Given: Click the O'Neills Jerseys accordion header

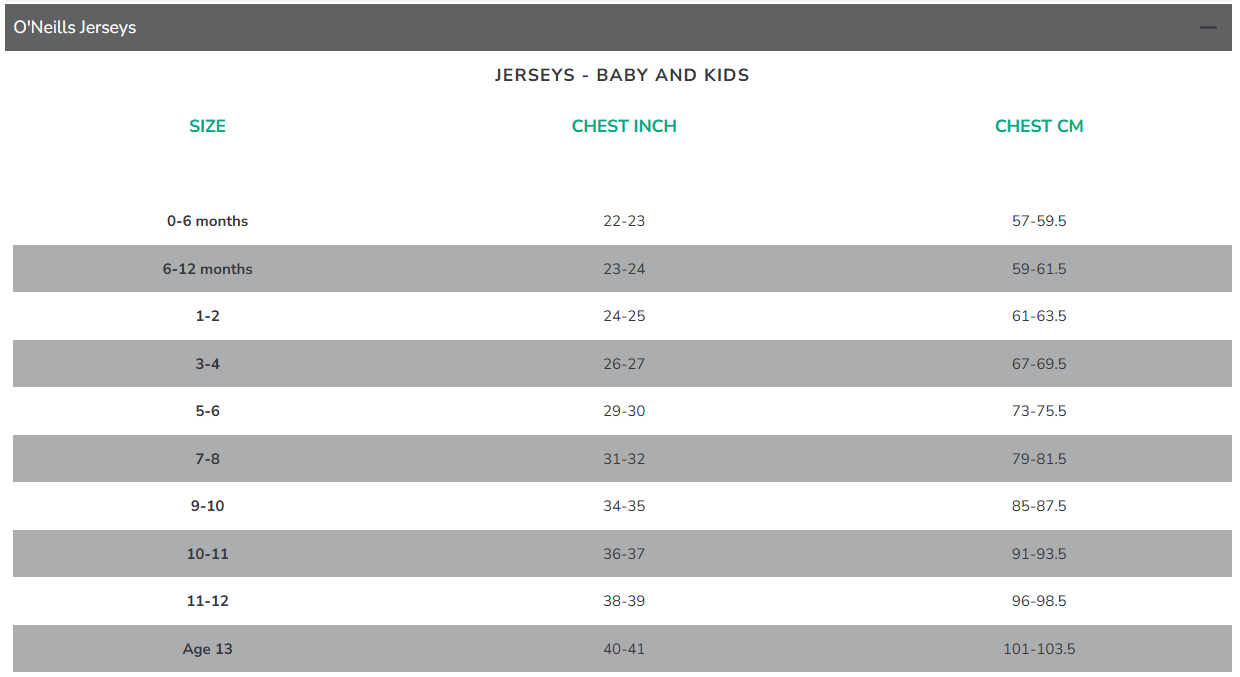Looking at the screenshot, I should 75,28.
